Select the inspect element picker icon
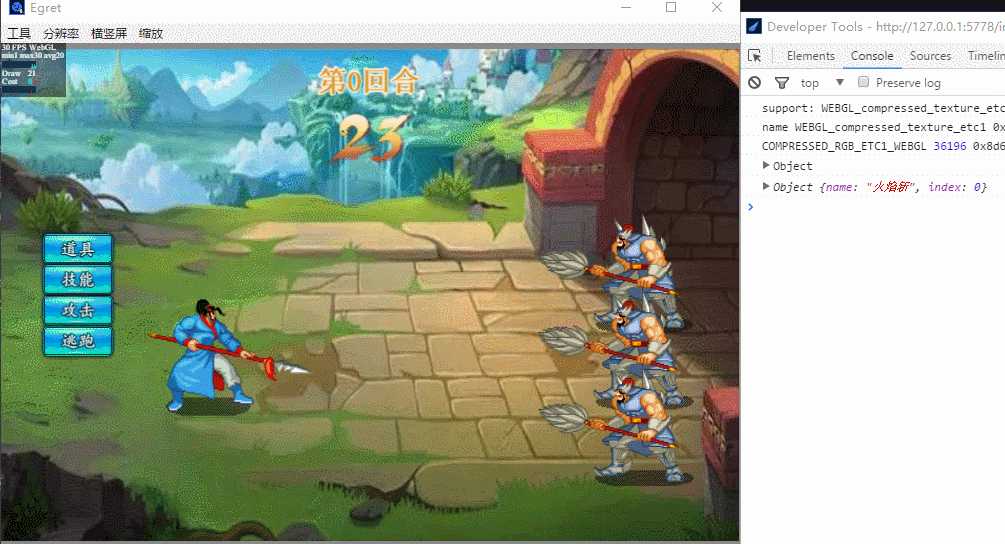1005x544 pixels. (755, 56)
